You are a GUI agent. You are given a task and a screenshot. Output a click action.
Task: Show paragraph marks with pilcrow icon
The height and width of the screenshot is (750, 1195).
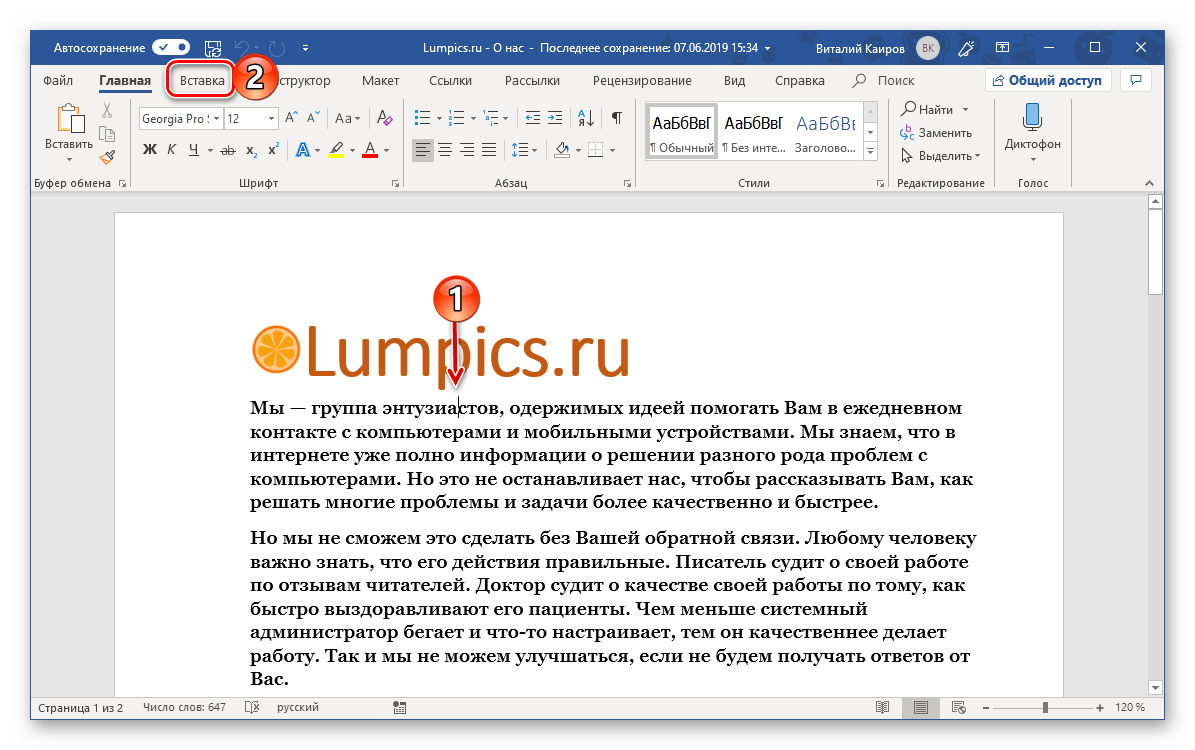tap(617, 118)
